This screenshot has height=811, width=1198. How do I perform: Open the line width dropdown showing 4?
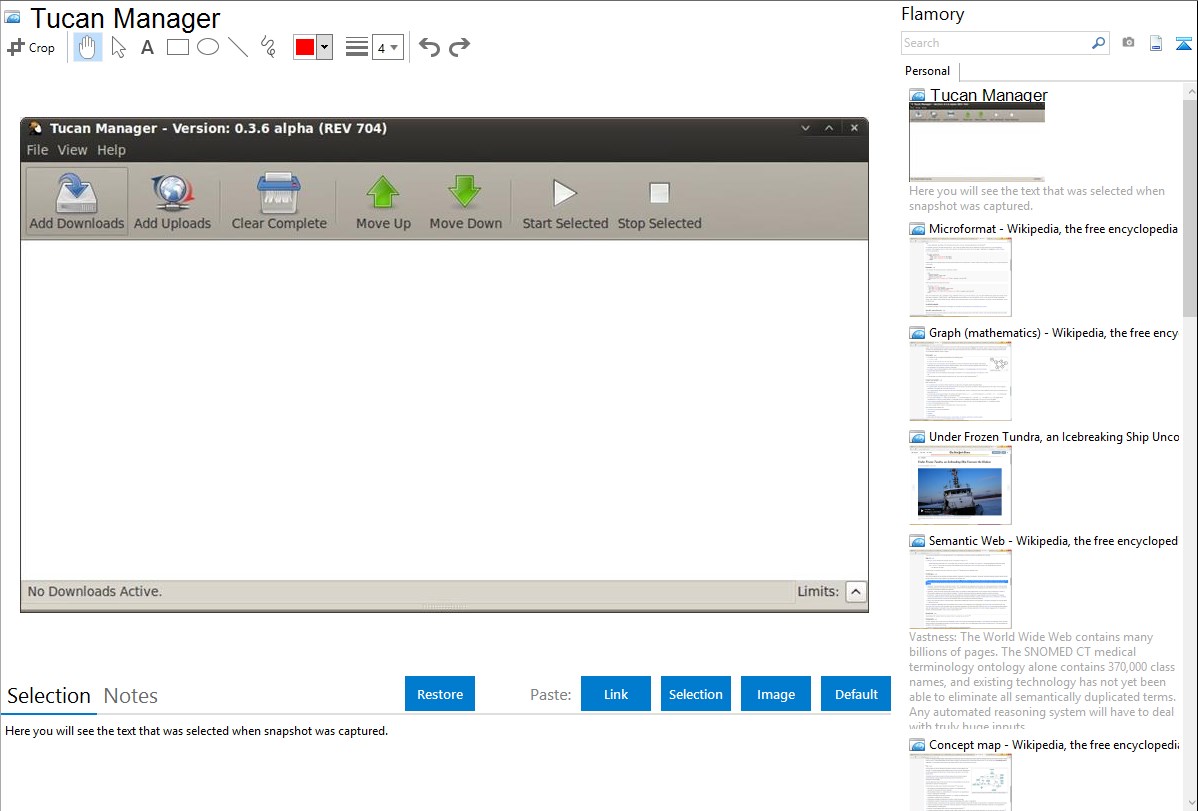(x=388, y=47)
